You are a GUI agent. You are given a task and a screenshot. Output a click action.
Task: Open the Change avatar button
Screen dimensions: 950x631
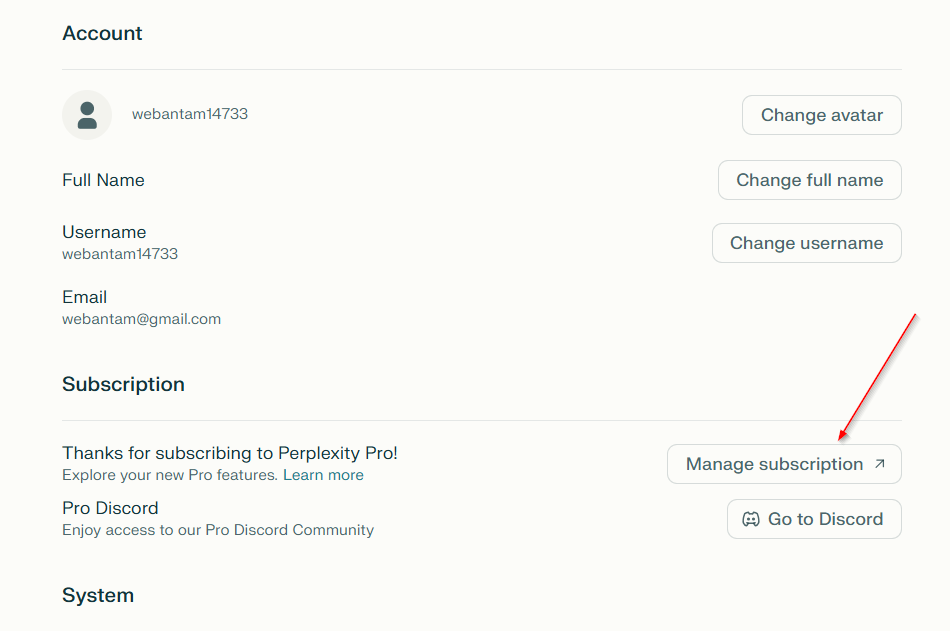822,115
